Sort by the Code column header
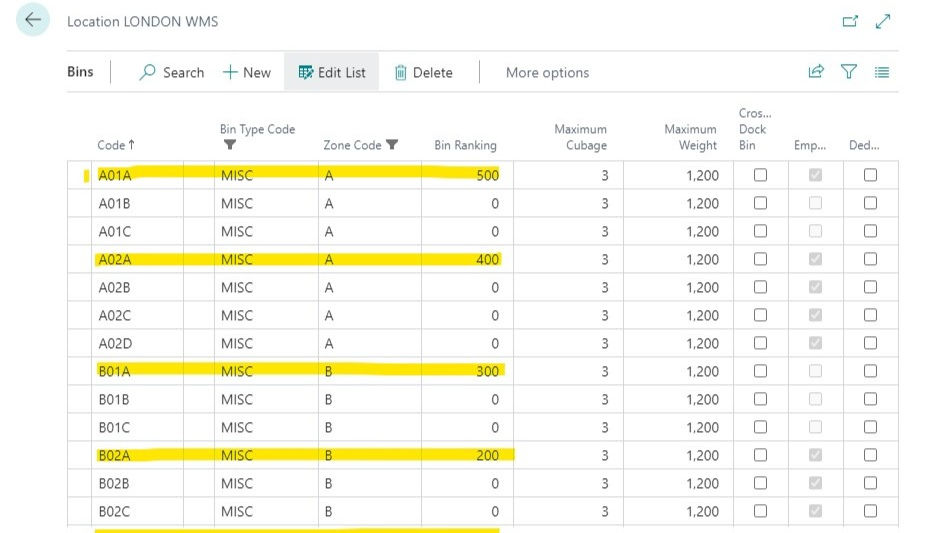 pos(116,145)
